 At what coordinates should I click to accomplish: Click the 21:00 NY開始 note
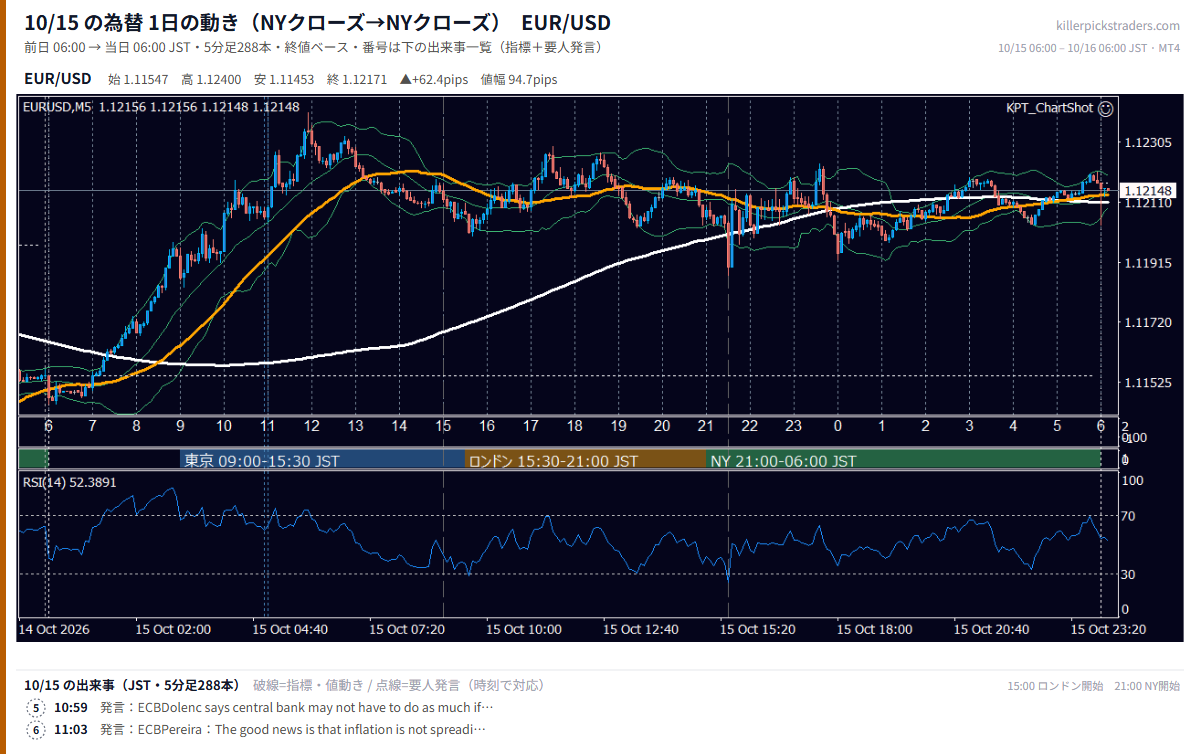(x=1146, y=686)
